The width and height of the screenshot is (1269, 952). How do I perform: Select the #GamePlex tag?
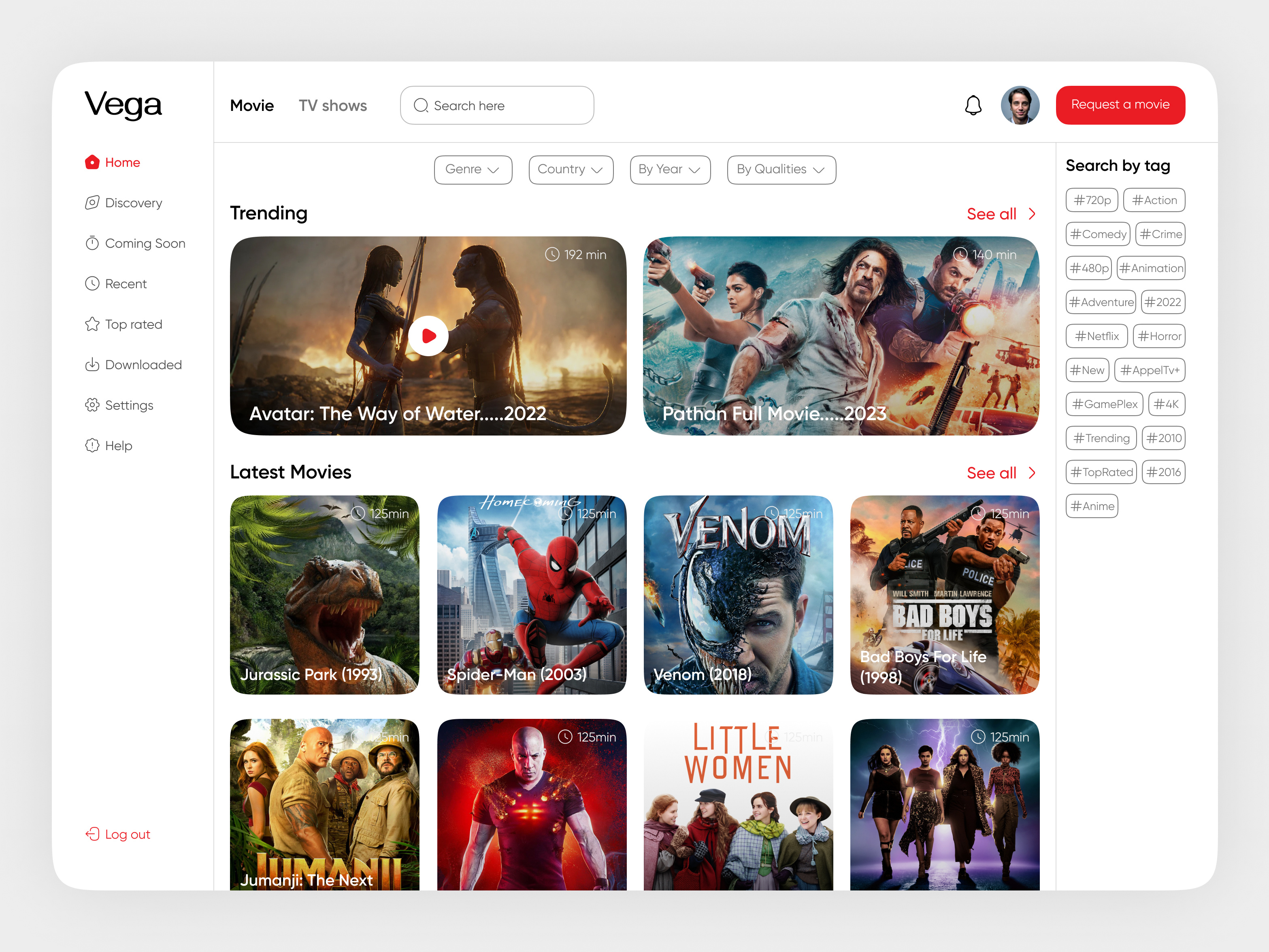pyautogui.click(x=1104, y=404)
